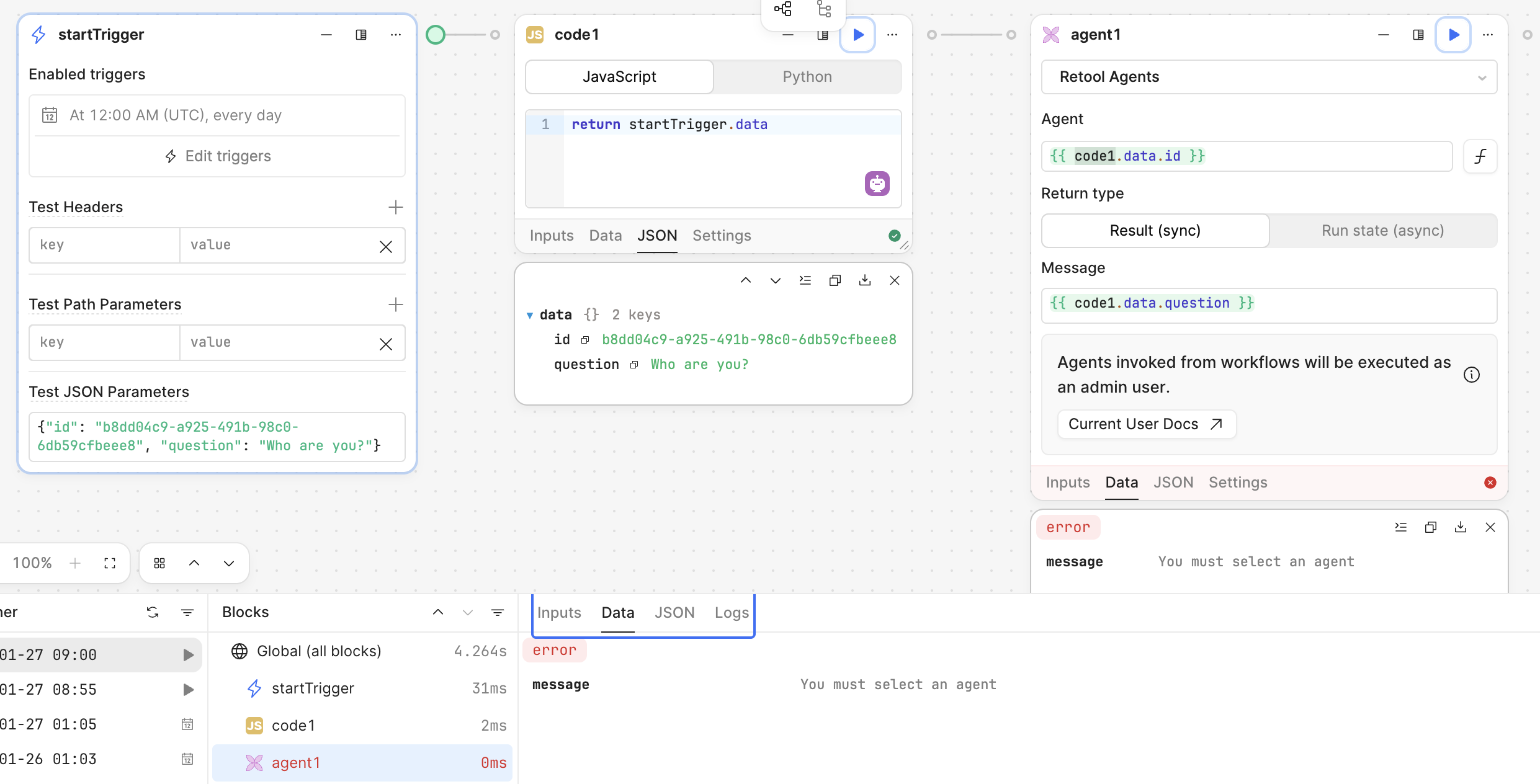This screenshot has width=1540, height=784.
Task: Add a new Test Headers row
Action: pyautogui.click(x=395, y=207)
